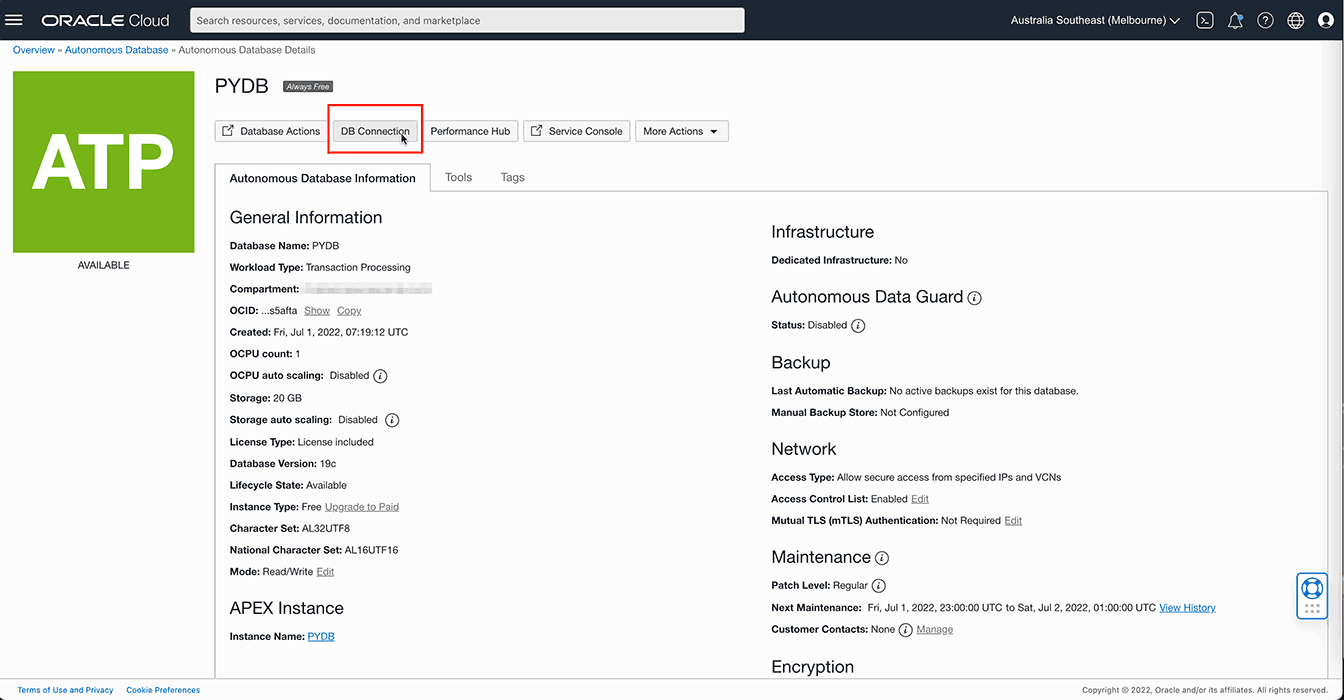Open the navigation hamburger menu
The image size is (1344, 700).
pos(14,19)
